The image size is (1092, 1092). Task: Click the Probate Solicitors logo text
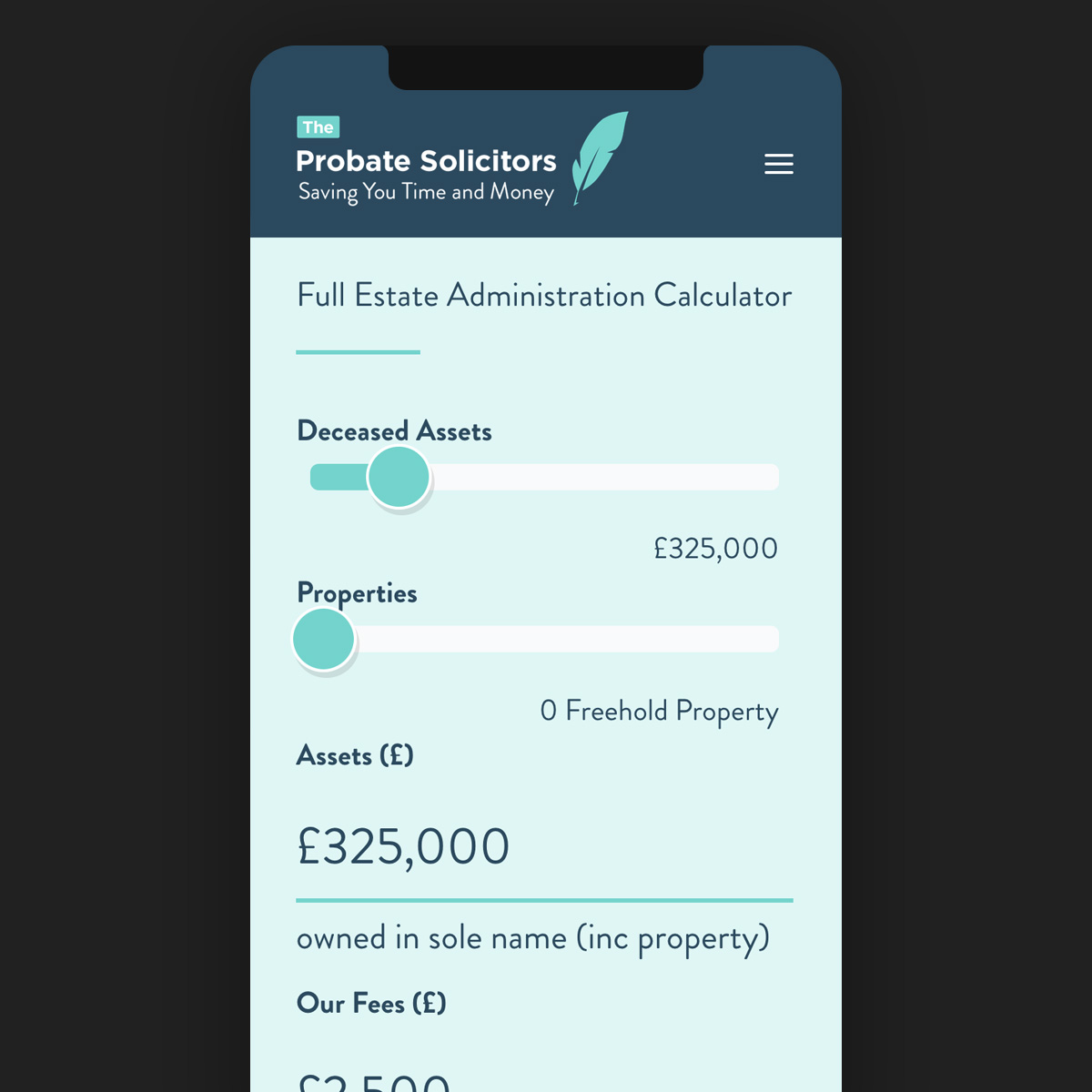coord(426,161)
